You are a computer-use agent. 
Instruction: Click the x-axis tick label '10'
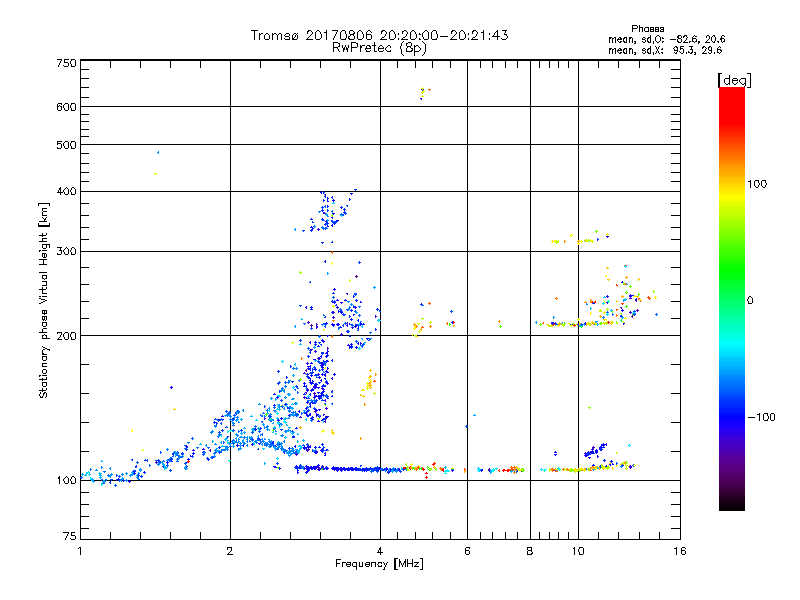(578, 551)
